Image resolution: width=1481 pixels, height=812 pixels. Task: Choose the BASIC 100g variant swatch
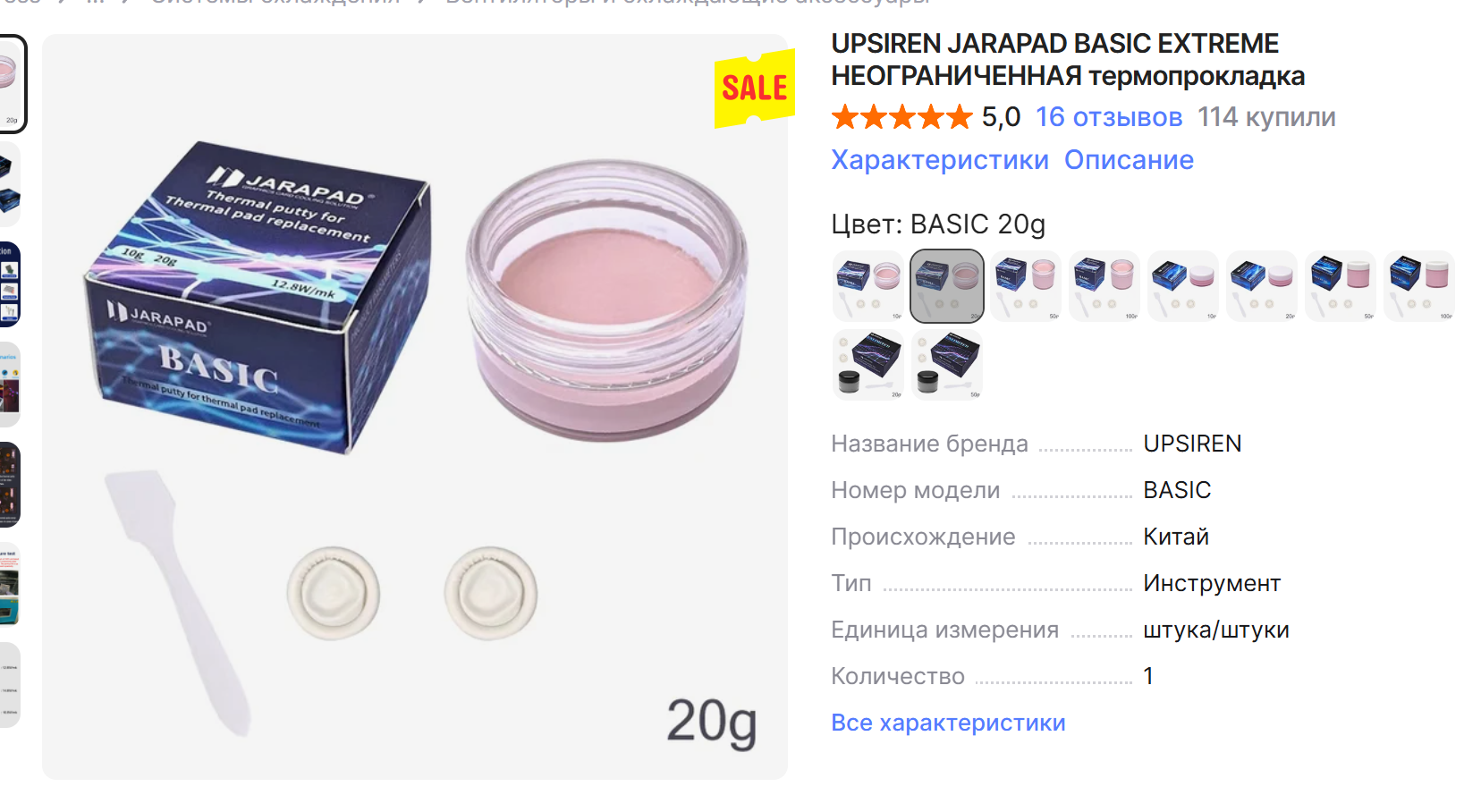tap(1104, 286)
